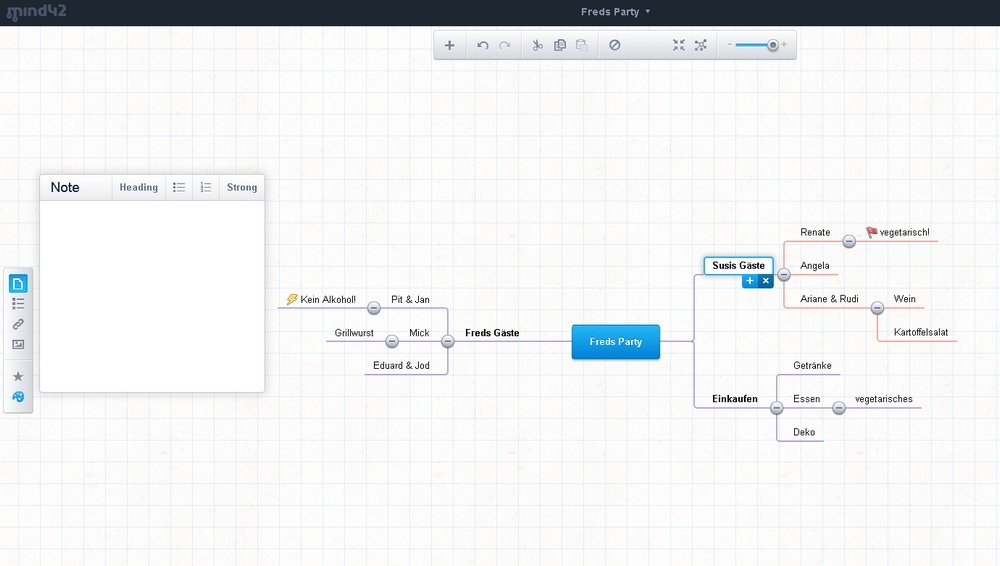Collapse the Mick branch
The image size is (1000, 566).
pos(392,341)
